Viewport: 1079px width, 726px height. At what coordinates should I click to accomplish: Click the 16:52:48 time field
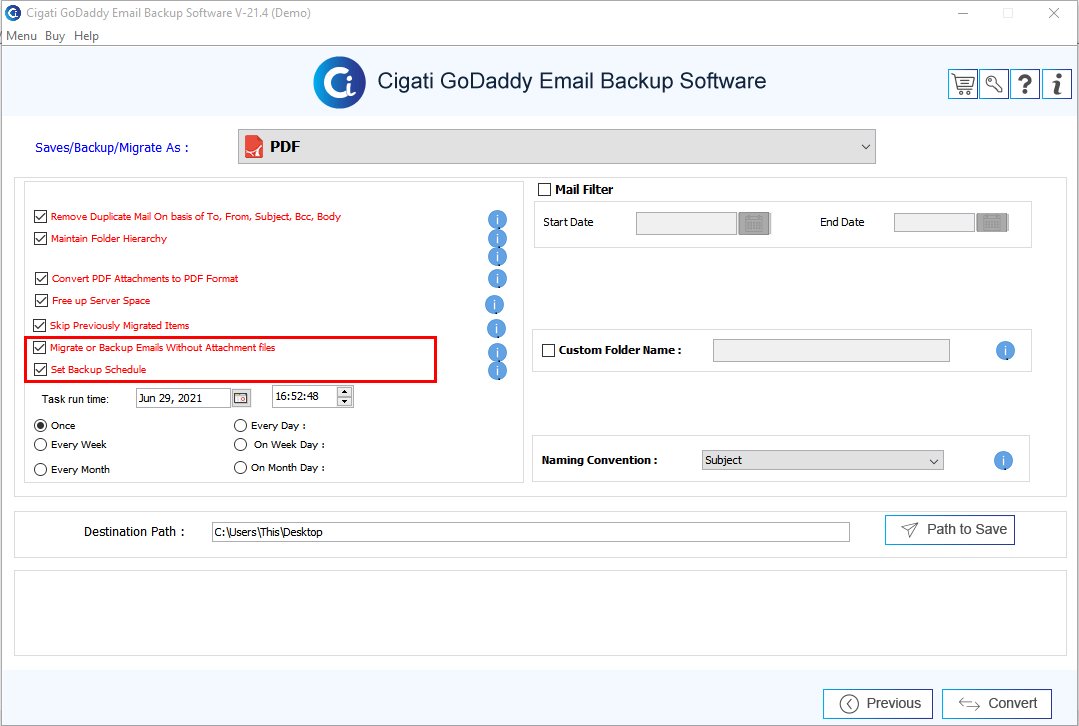(x=304, y=396)
